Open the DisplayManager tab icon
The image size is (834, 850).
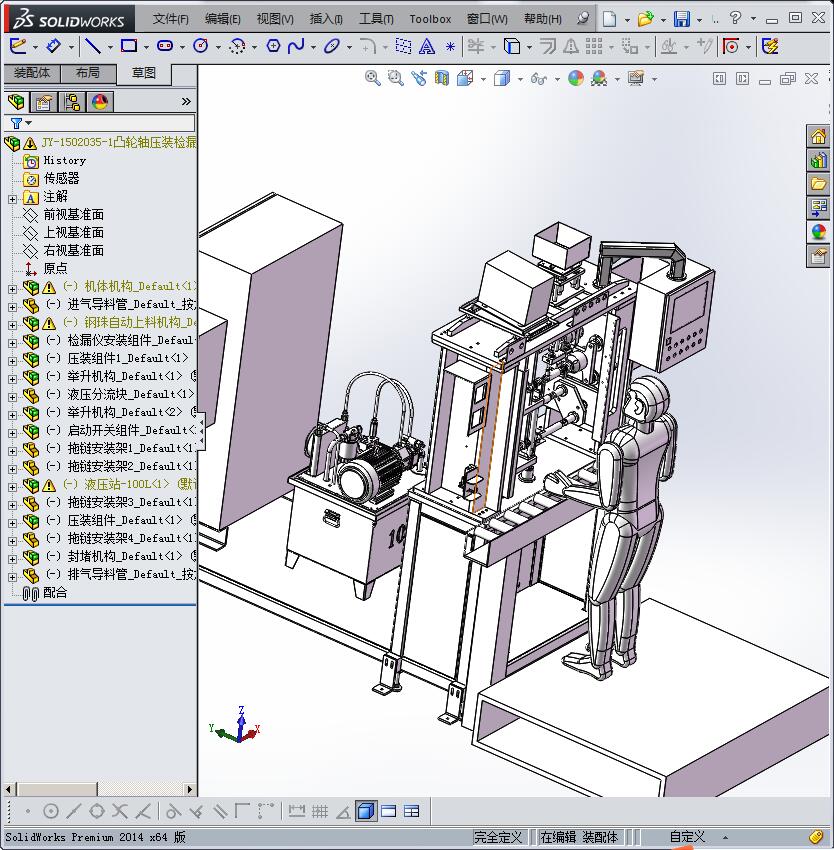click(x=100, y=102)
